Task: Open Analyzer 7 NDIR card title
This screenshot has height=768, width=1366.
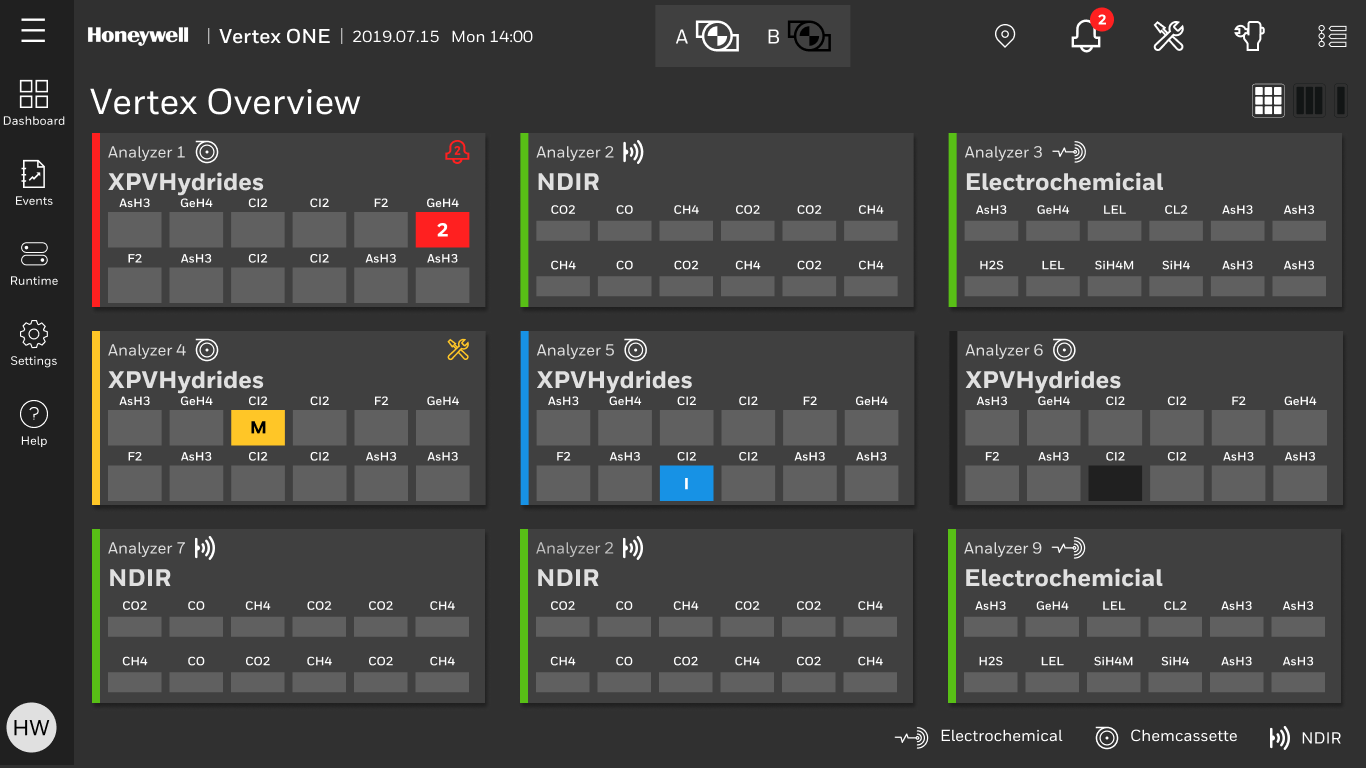Action: tap(140, 578)
